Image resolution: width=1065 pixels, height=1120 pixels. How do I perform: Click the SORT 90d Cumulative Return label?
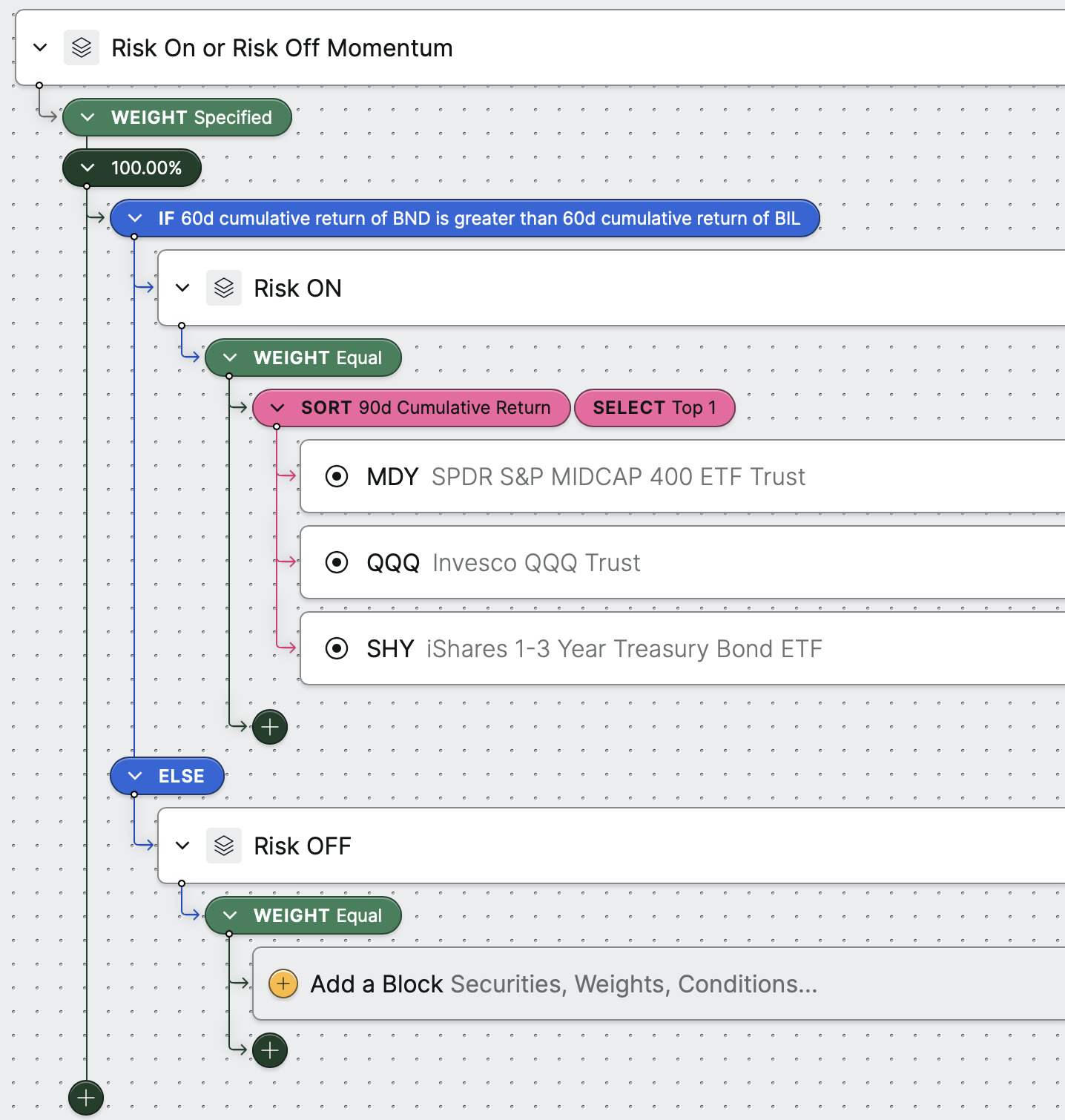click(x=426, y=408)
